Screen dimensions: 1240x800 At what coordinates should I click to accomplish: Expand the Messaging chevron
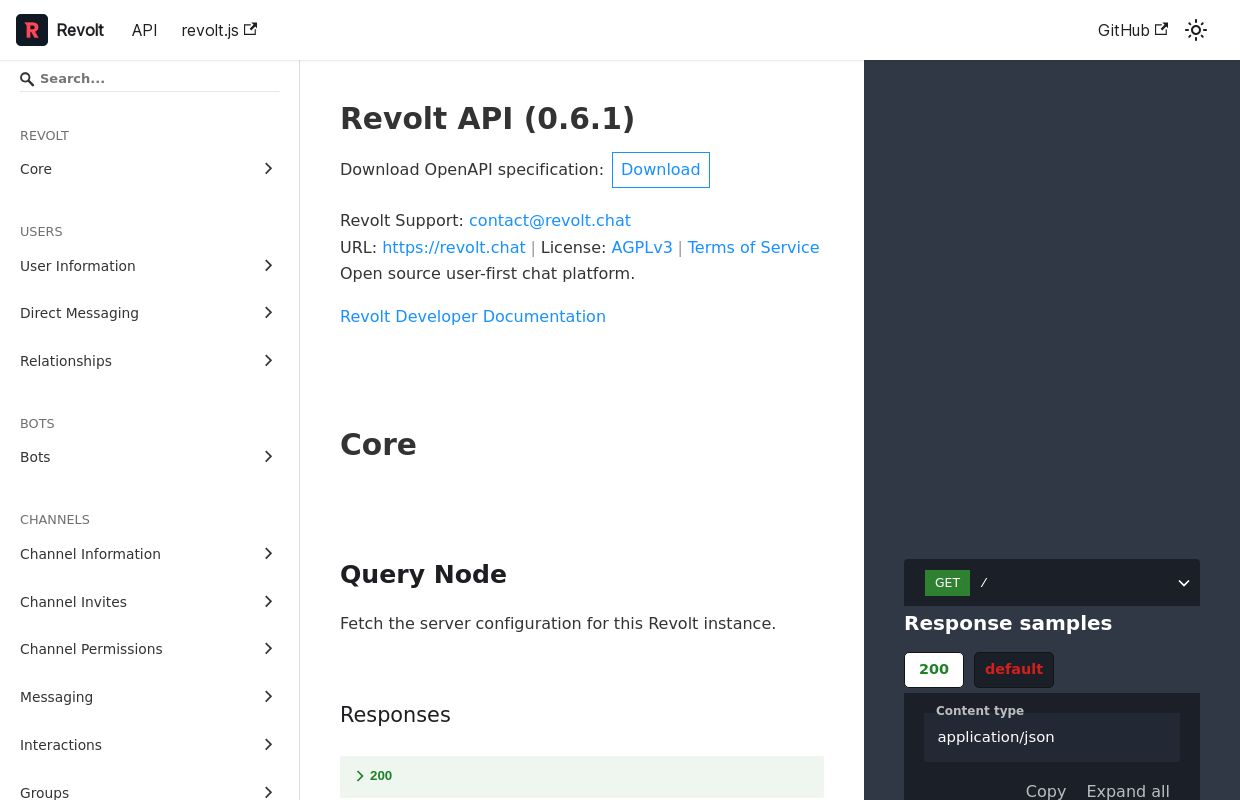pyautogui.click(x=268, y=696)
